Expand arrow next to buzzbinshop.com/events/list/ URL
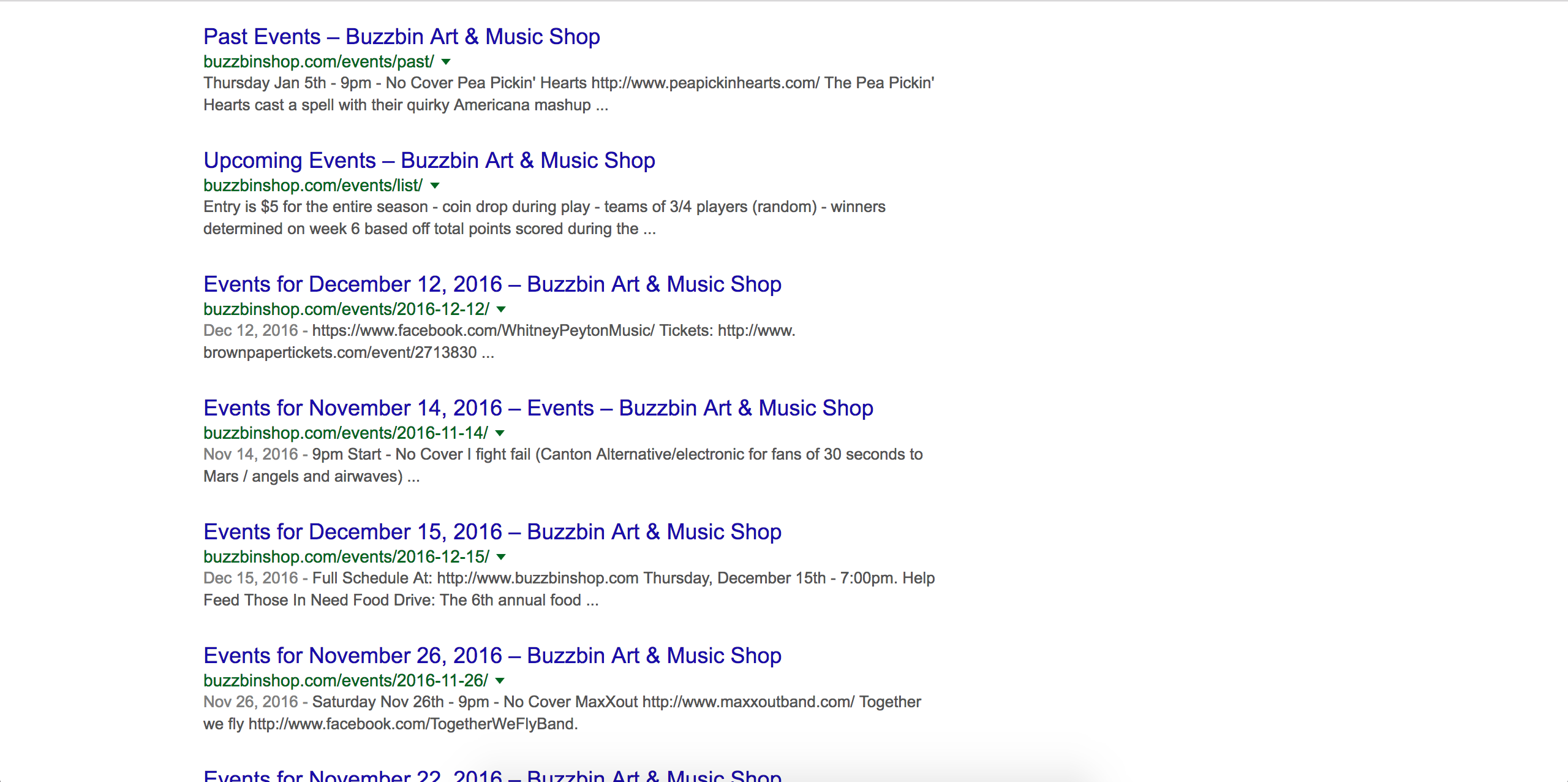The width and height of the screenshot is (1568, 782). pyautogui.click(x=435, y=186)
